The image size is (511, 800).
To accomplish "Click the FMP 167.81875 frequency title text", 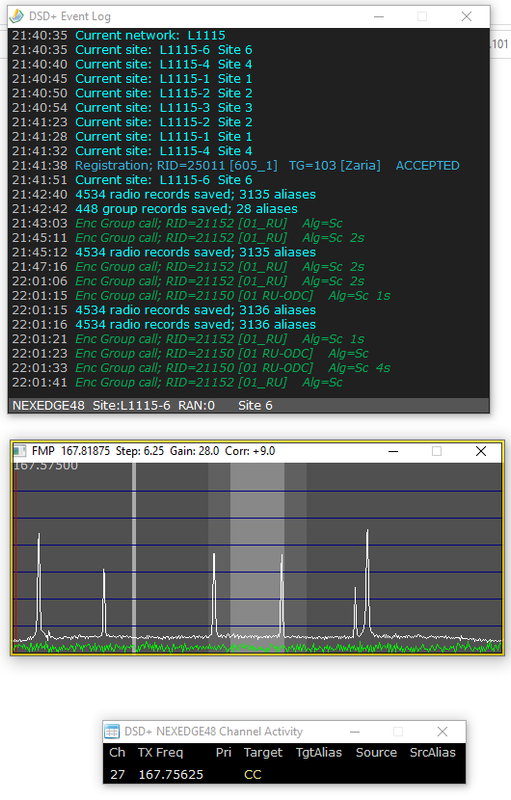I will 154,451.
